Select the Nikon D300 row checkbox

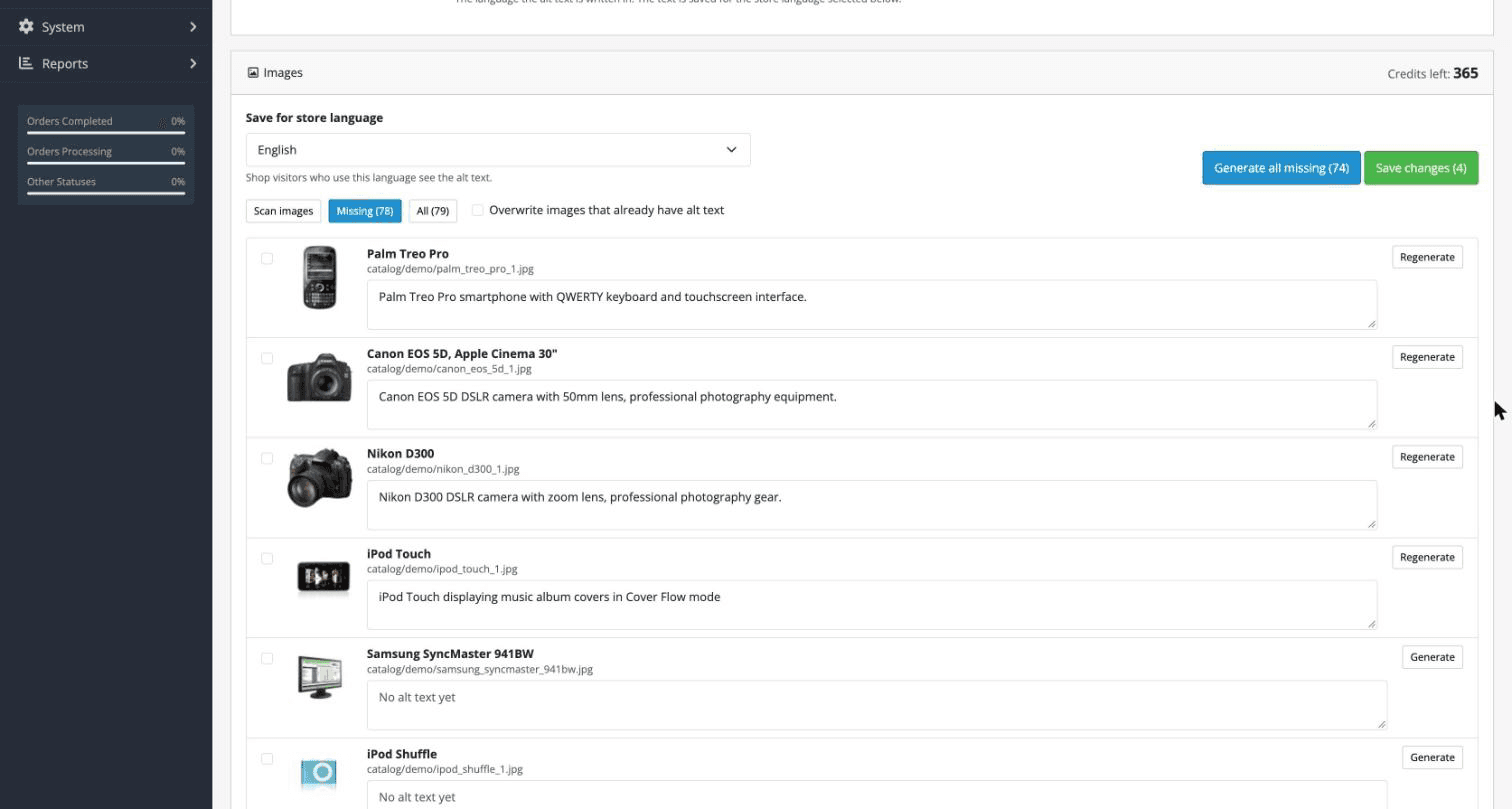coord(267,458)
